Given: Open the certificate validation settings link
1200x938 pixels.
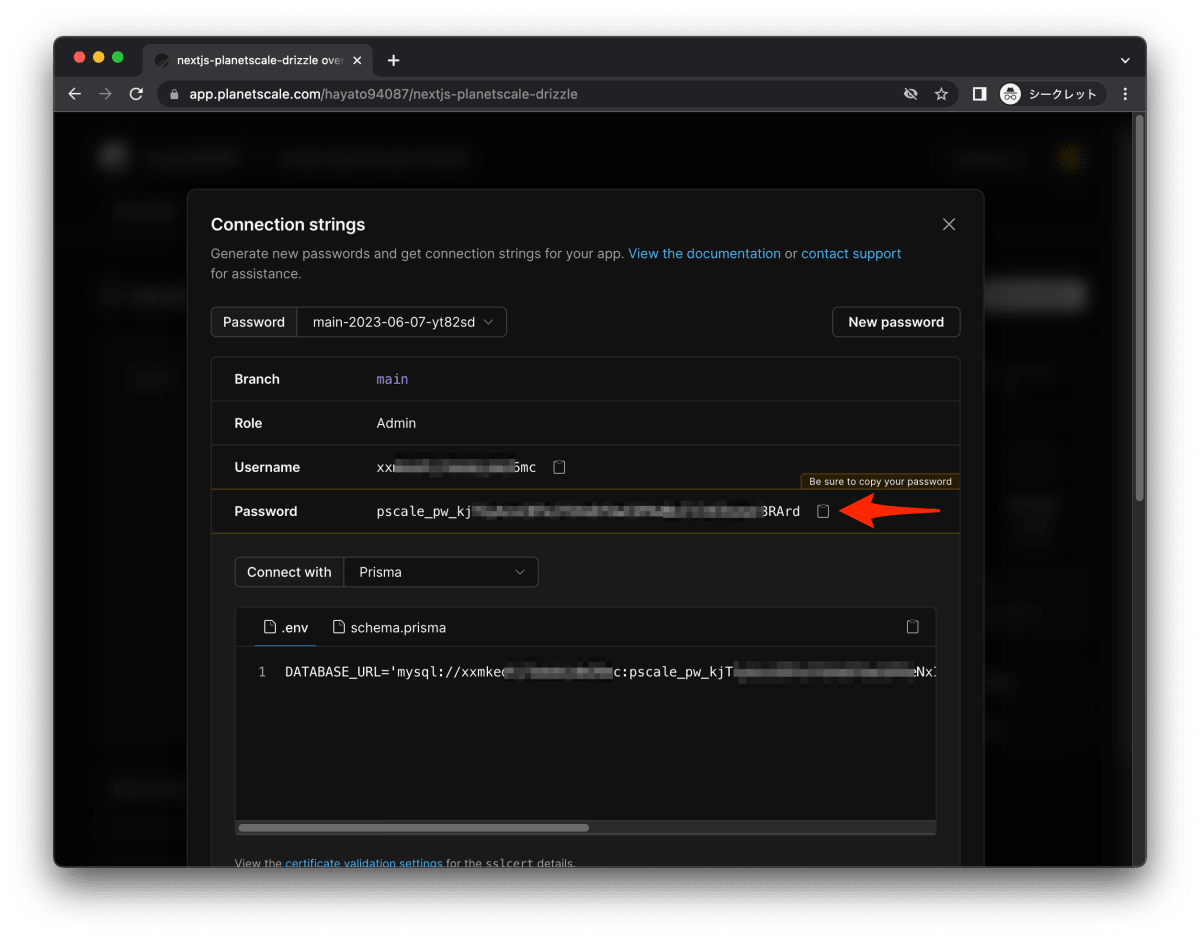Looking at the screenshot, I should click(364, 863).
